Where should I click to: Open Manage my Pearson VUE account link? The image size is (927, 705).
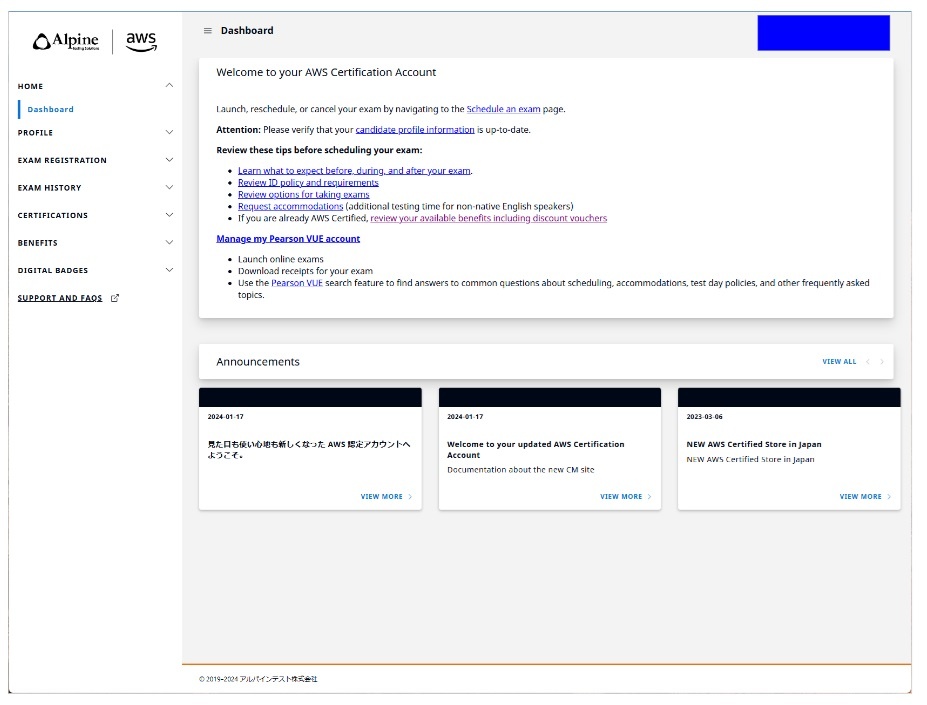(288, 238)
